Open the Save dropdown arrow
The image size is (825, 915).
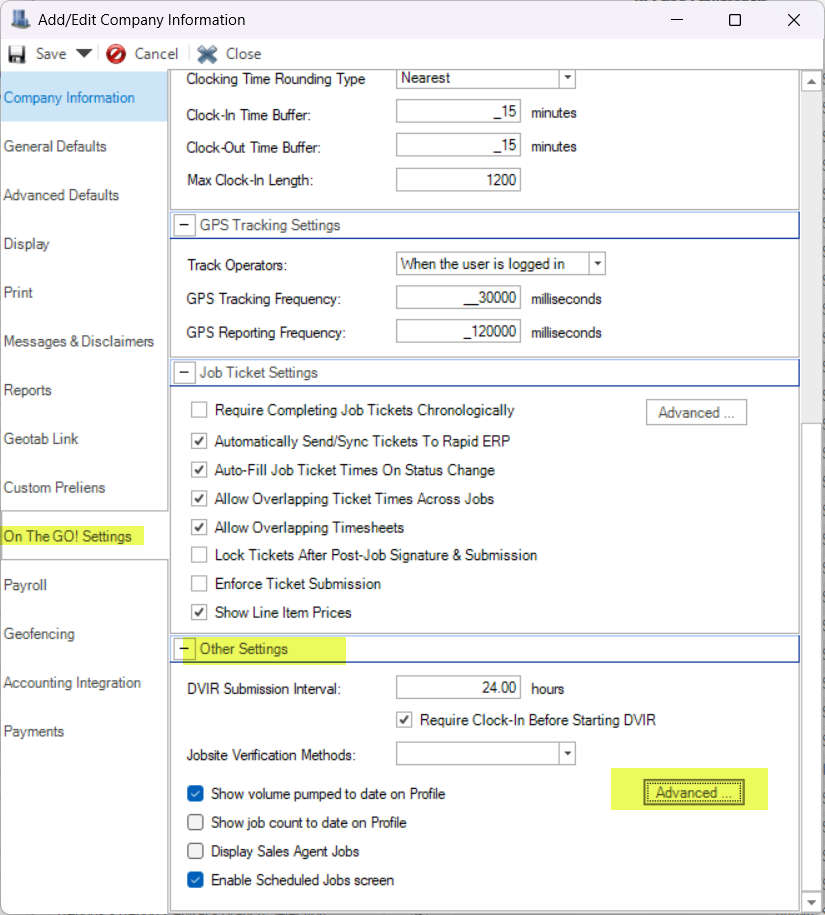pyautogui.click(x=84, y=54)
